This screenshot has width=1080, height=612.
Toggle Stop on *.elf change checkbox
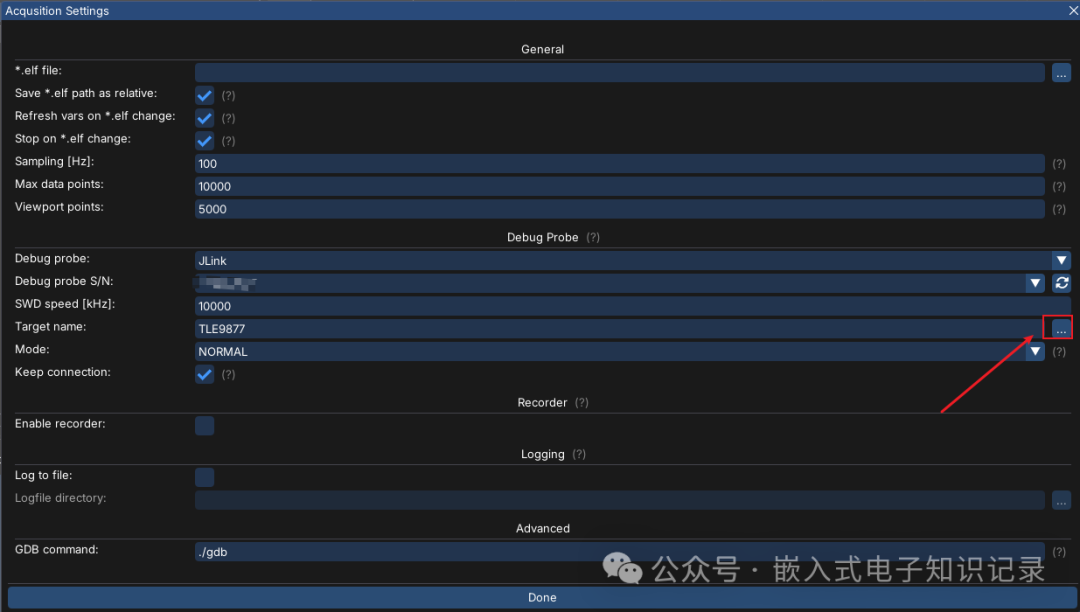205,140
